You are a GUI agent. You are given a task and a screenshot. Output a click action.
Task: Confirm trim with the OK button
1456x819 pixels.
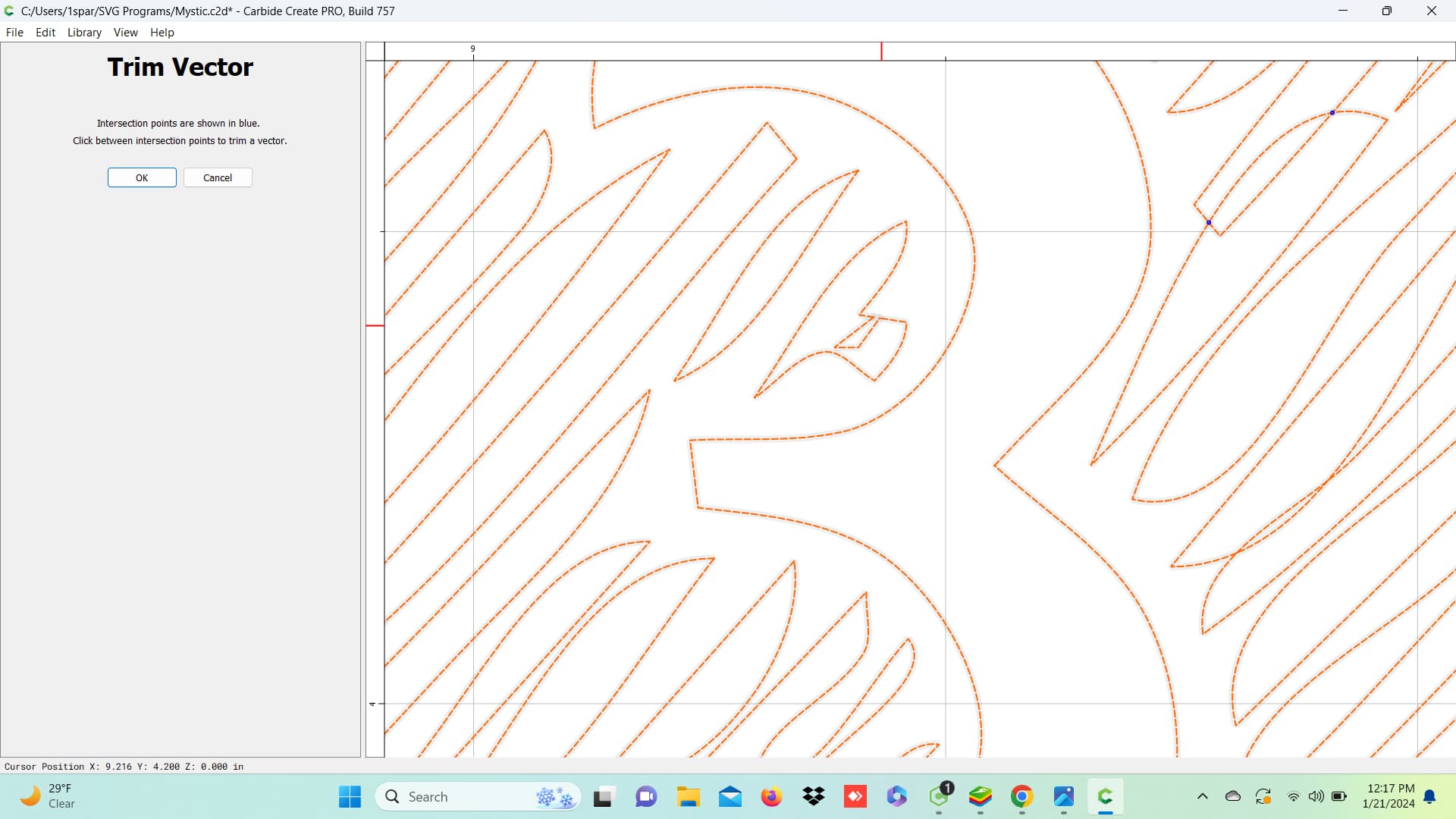point(142,177)
